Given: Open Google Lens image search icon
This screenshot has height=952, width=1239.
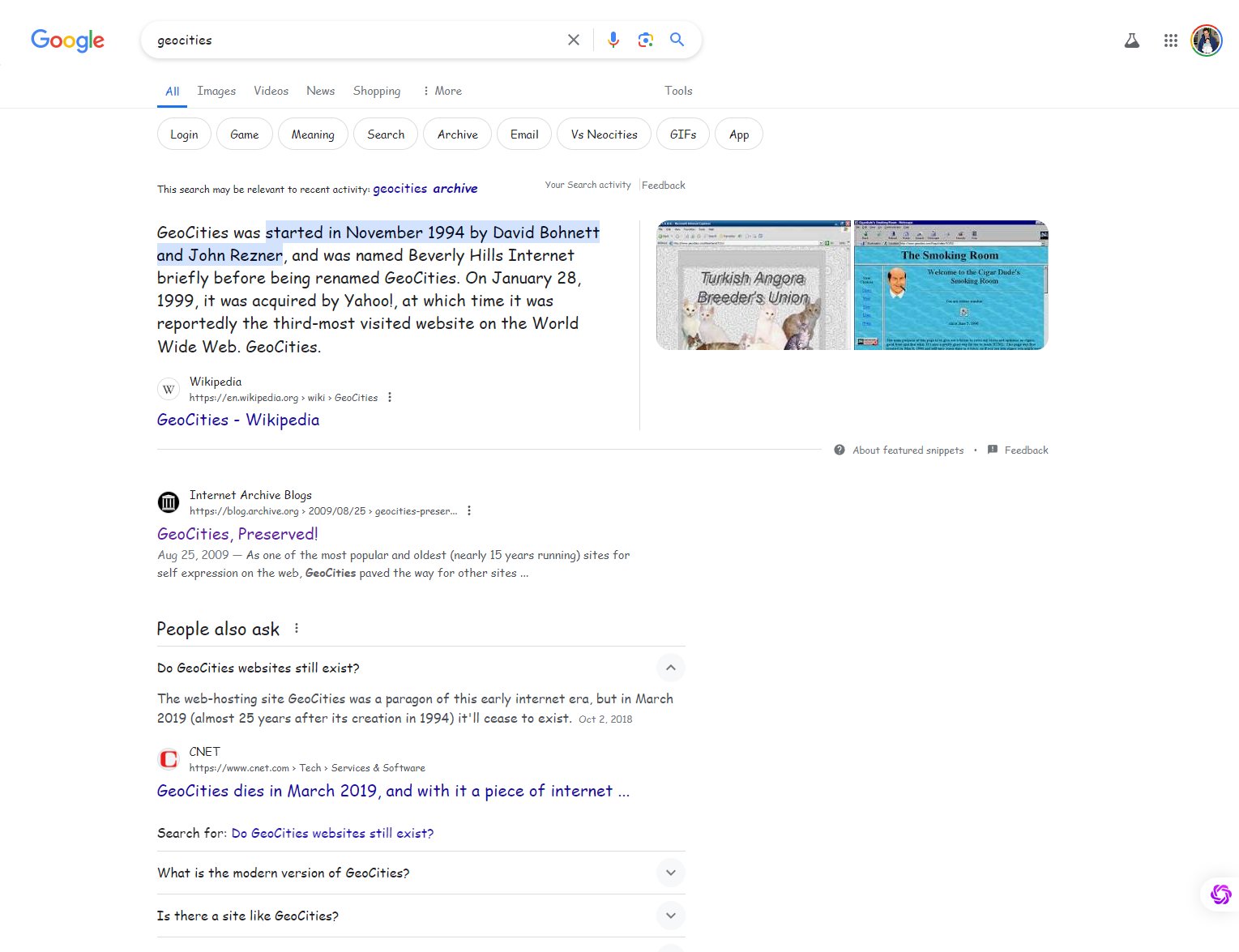Looking at the screenshot, I should pyautogui.click(x=646, y=40).
